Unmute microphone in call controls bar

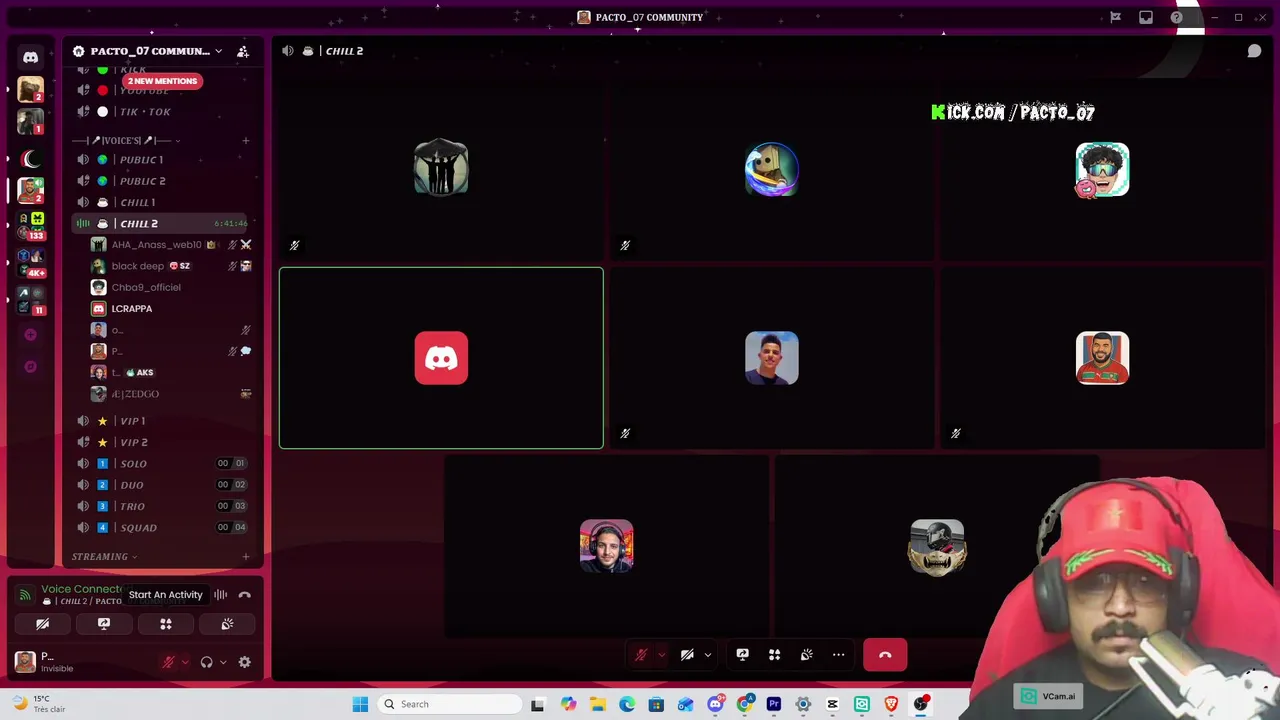coord(641,655)
